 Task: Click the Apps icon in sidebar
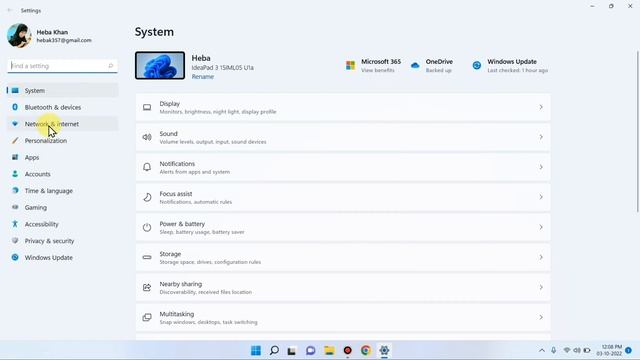tap(15, 157)
